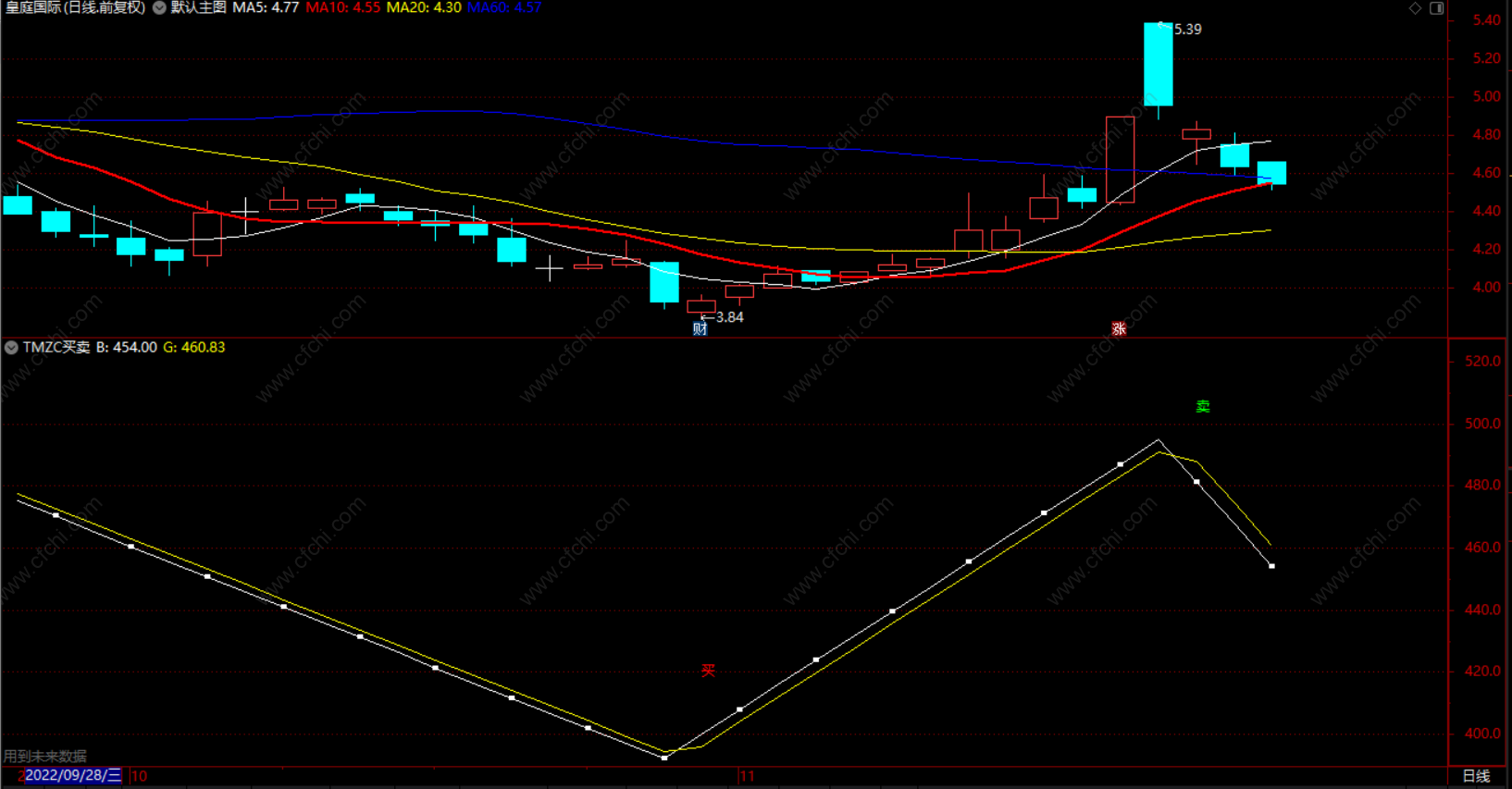Click the 日线 period button at bottom right
Image resolution: width=1512 pixels, height=789 pixels.
(1476, 776)
